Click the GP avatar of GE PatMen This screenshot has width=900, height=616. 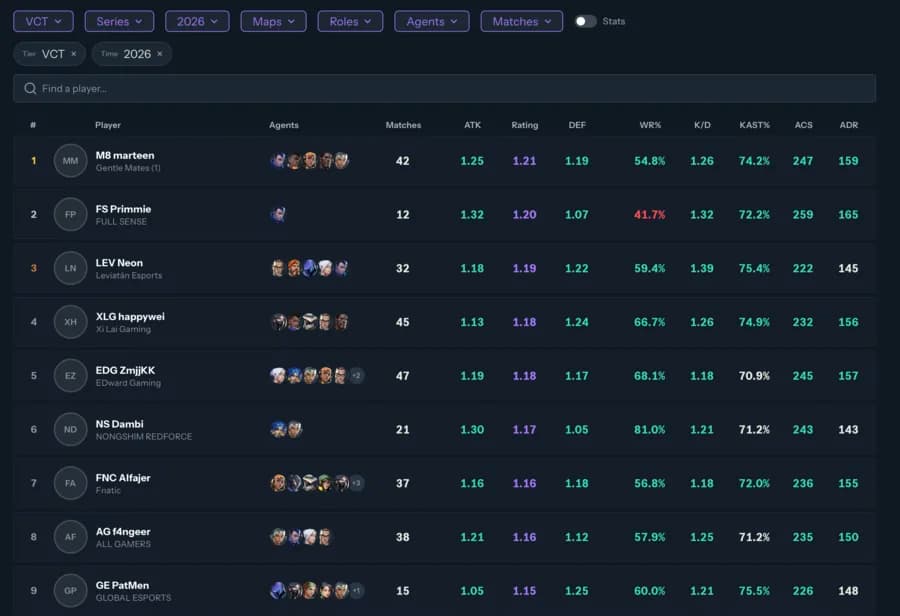pos(70,590)
